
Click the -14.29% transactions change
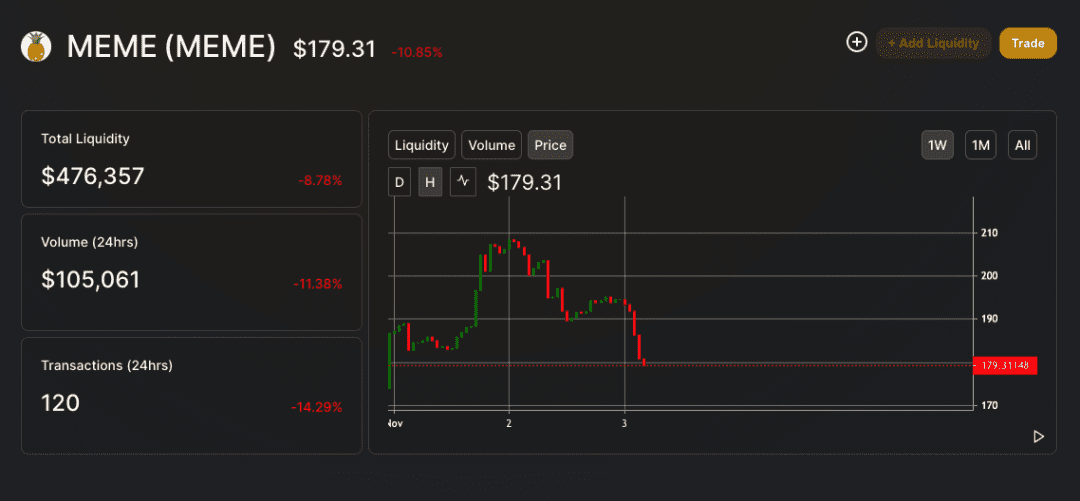316,407
